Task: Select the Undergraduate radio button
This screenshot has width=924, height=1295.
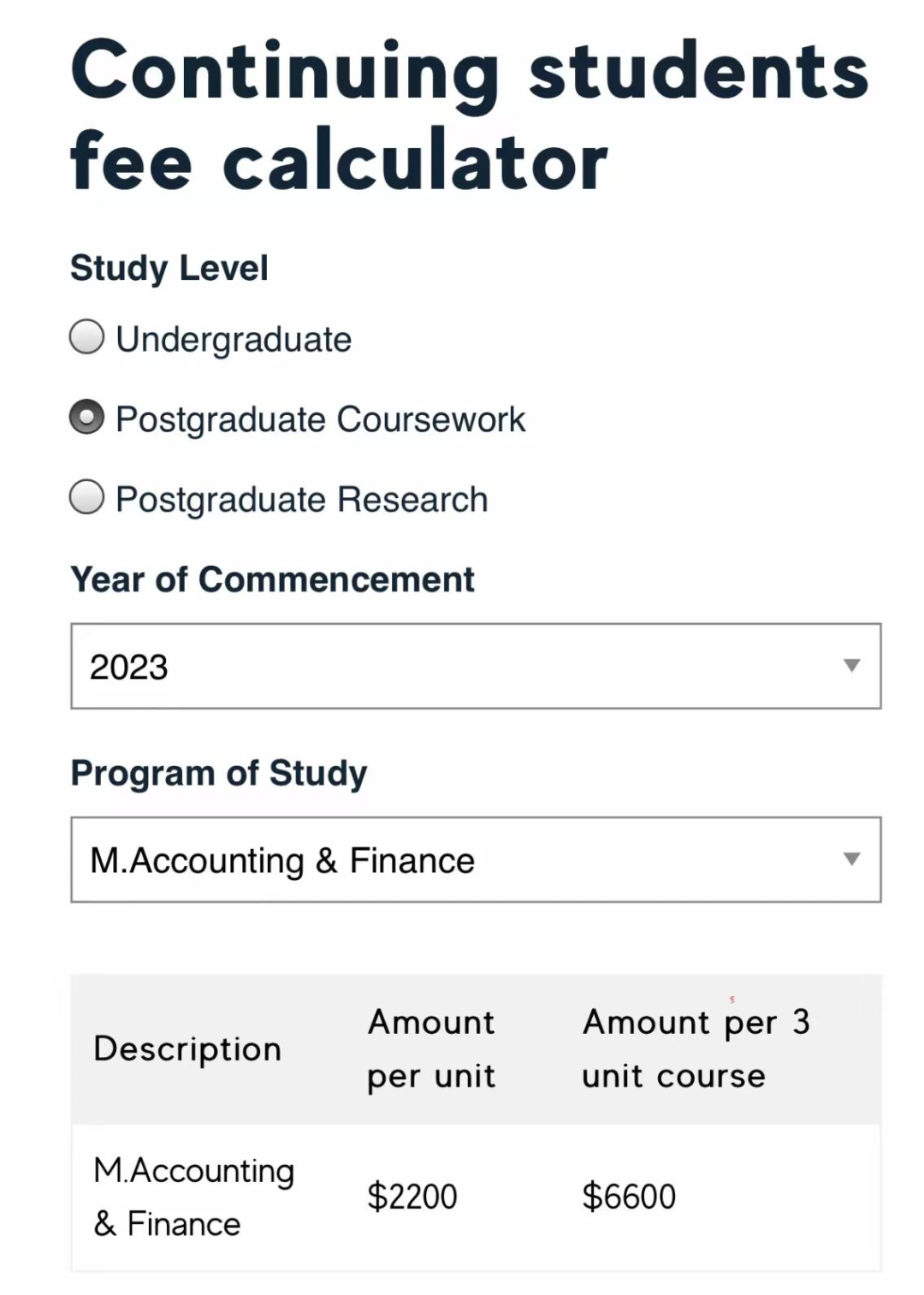Action: click(86, 337)
